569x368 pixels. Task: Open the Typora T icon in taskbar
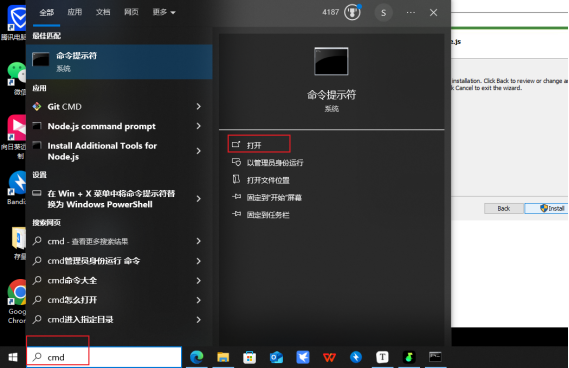382,357
